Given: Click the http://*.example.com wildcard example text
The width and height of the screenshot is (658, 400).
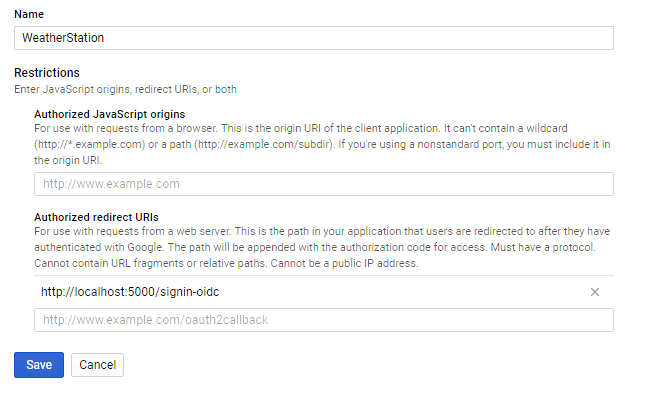Looking at the screenshot, I should tap(90, 144).
